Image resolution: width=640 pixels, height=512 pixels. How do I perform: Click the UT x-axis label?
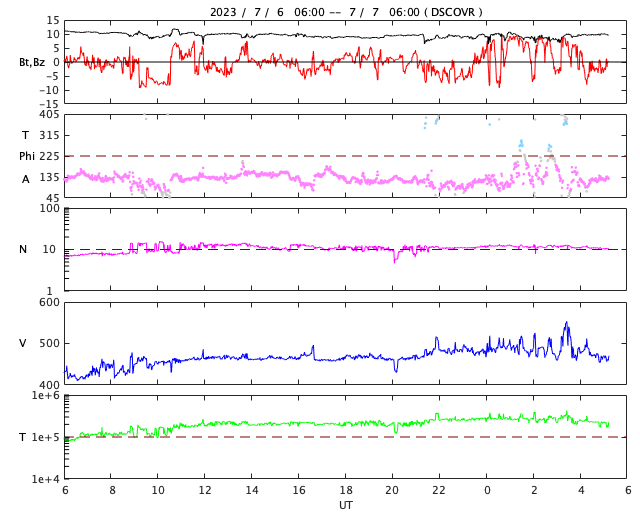point(345,505)
